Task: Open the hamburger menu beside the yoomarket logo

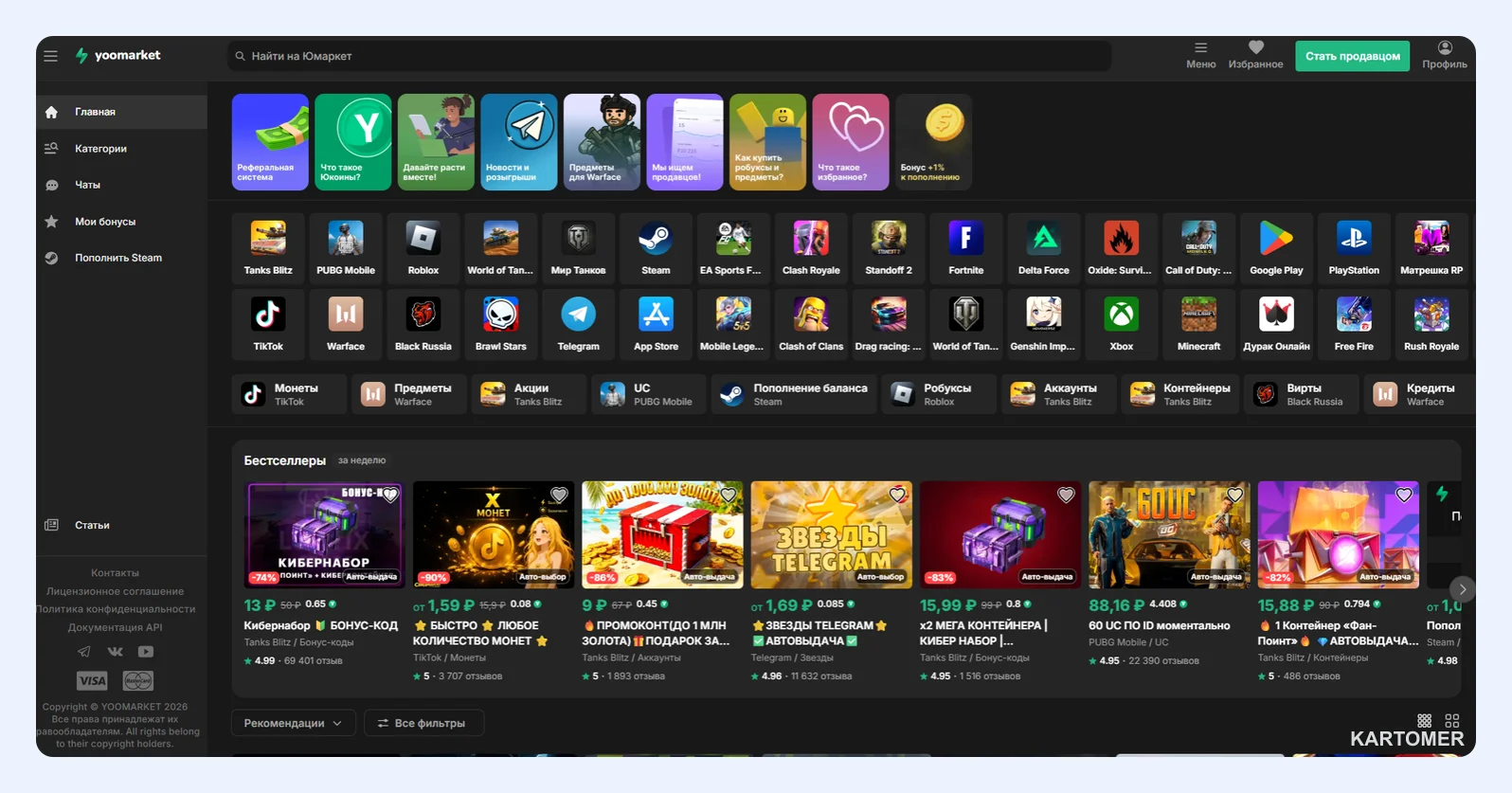Action: pos(51,56)
